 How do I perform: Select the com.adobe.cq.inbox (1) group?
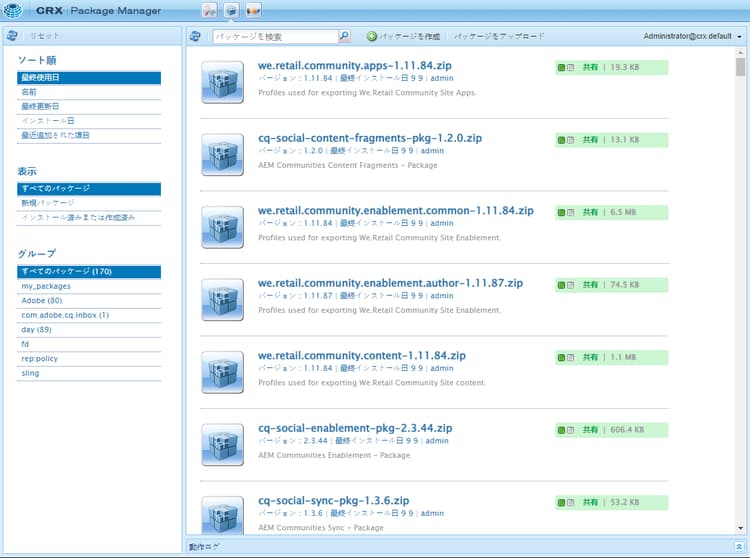coord(88,315)
